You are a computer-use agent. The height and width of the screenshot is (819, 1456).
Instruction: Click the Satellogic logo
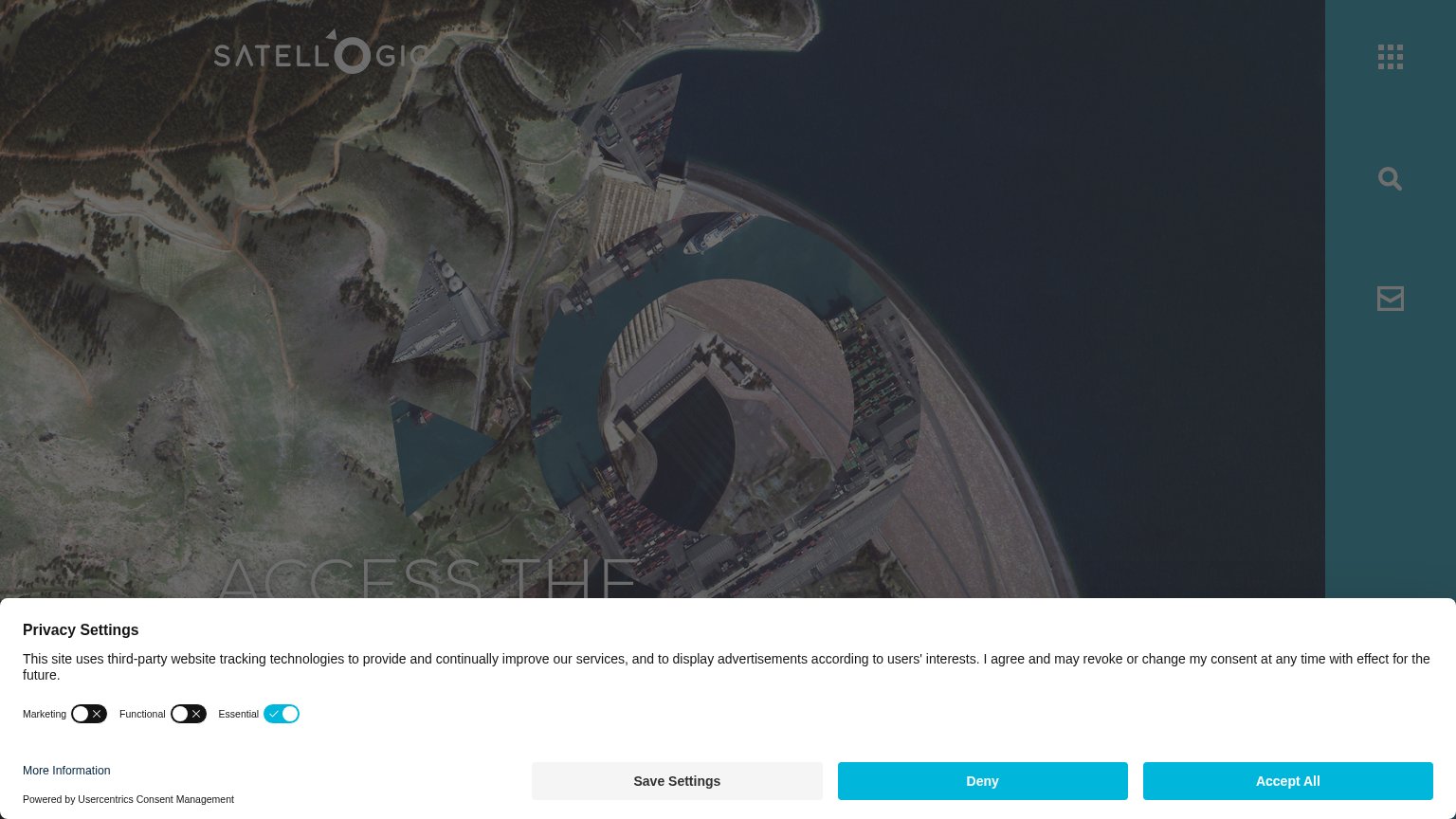pos(321,51)
